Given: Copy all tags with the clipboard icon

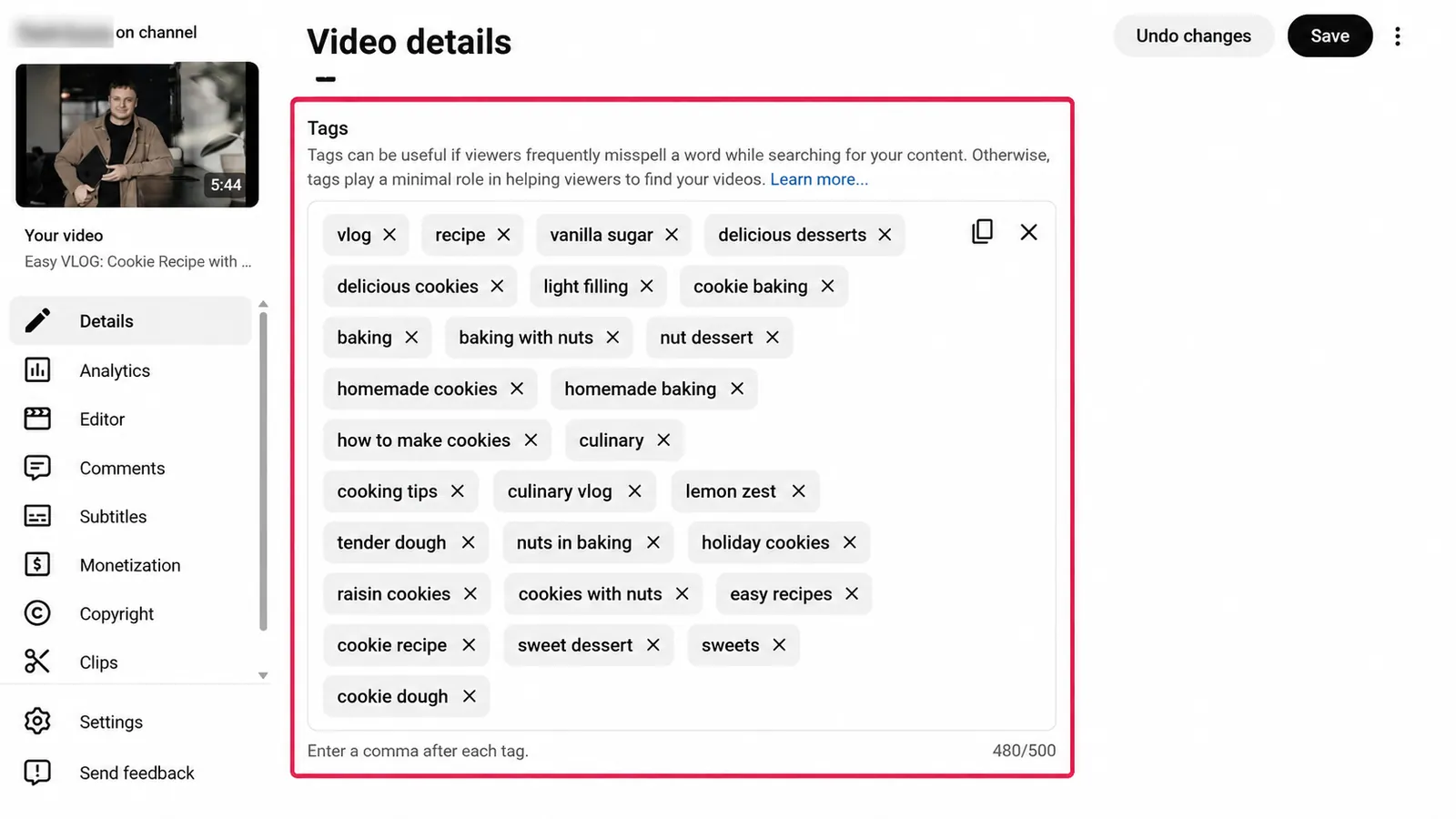Looking at the screenshot, I should [x=982, y=232].
